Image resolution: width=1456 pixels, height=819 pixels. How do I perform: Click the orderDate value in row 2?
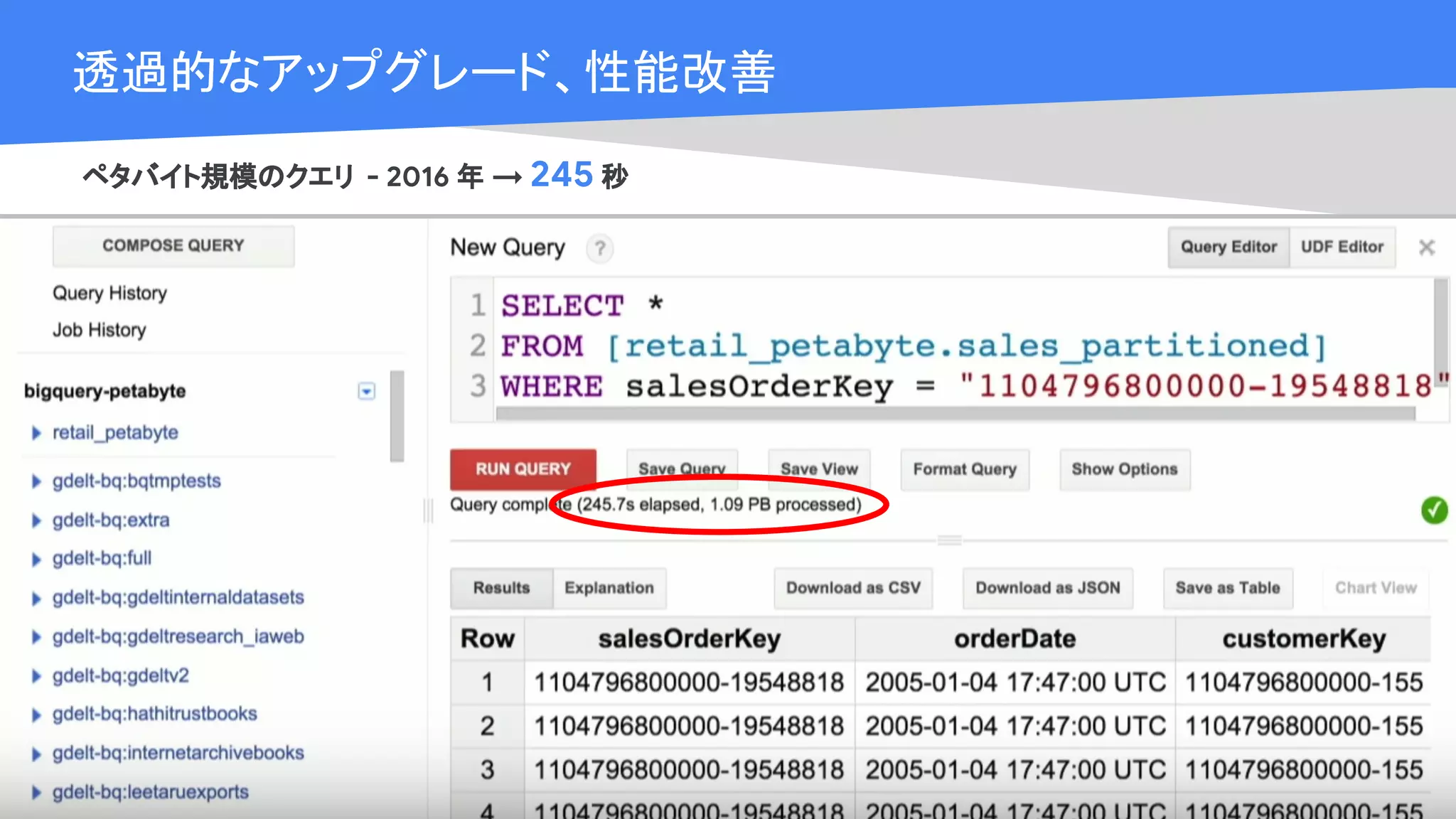click(x=1016, y=726)
